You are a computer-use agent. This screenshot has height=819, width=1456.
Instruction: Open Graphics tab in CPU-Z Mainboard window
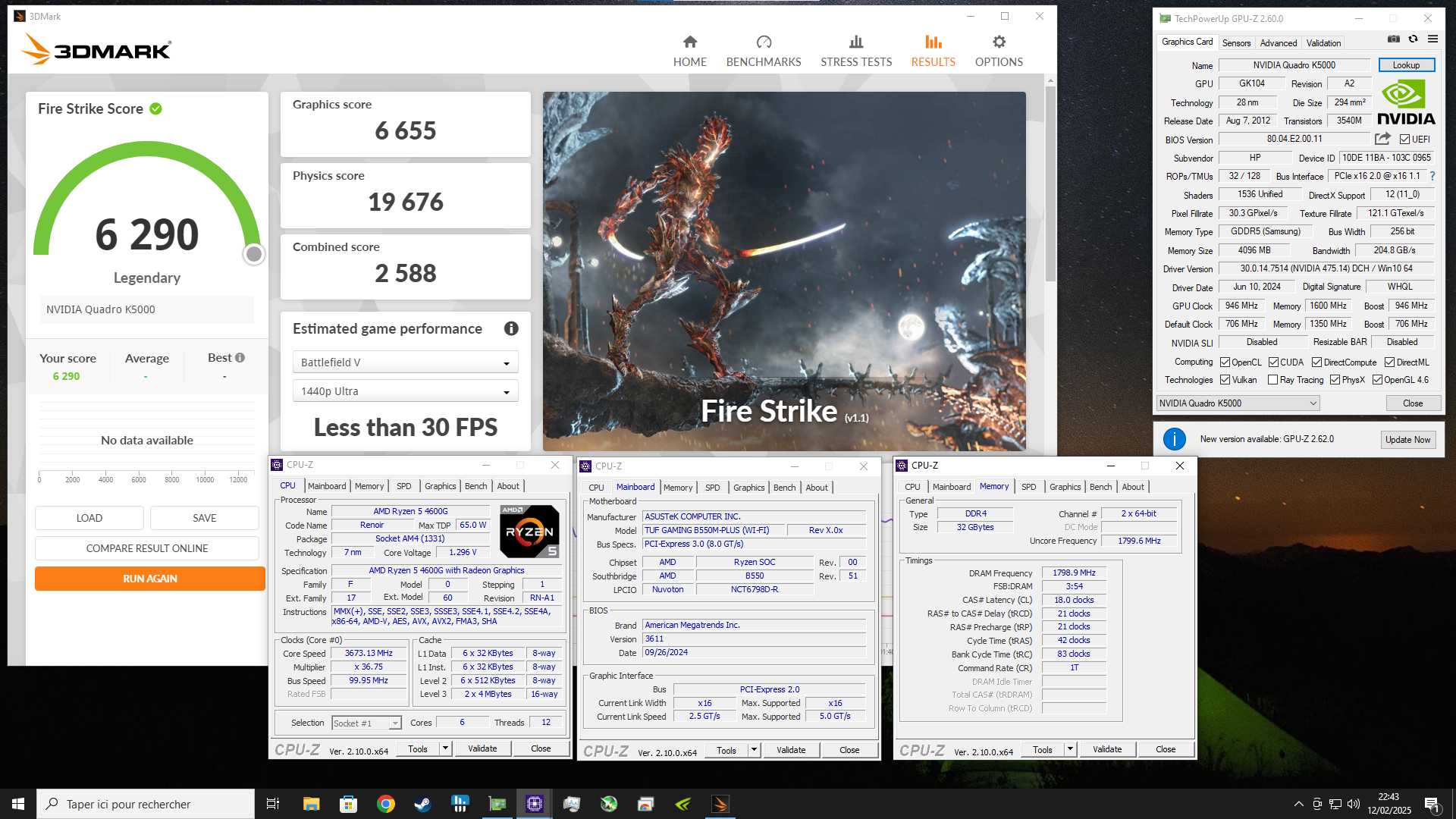pos(748,488)
